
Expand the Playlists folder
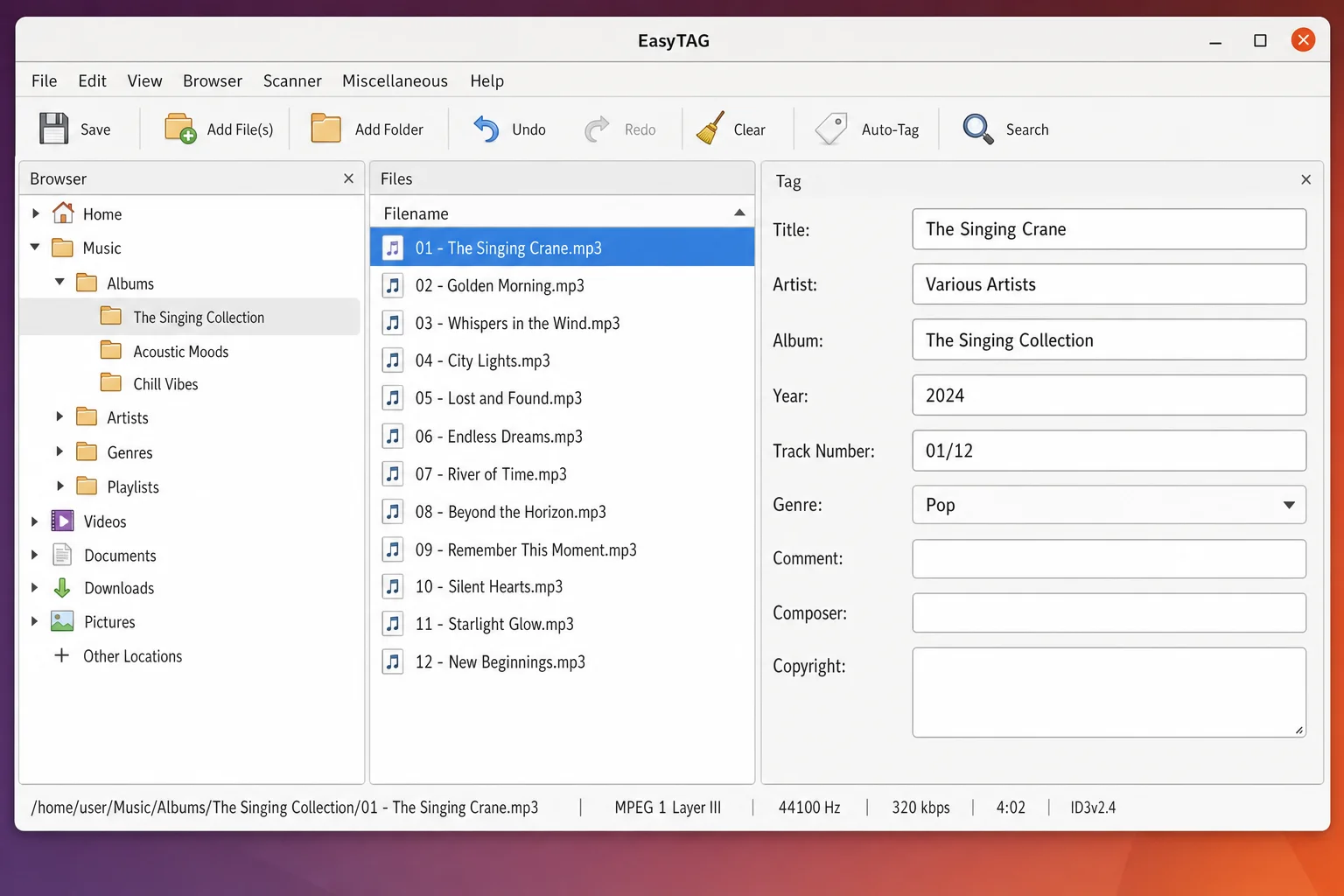[x=59, y=486]
